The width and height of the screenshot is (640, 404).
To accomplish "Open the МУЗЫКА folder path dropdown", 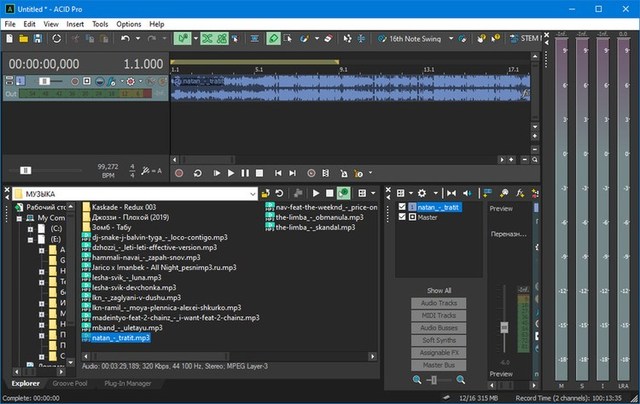I will [252, 192].
